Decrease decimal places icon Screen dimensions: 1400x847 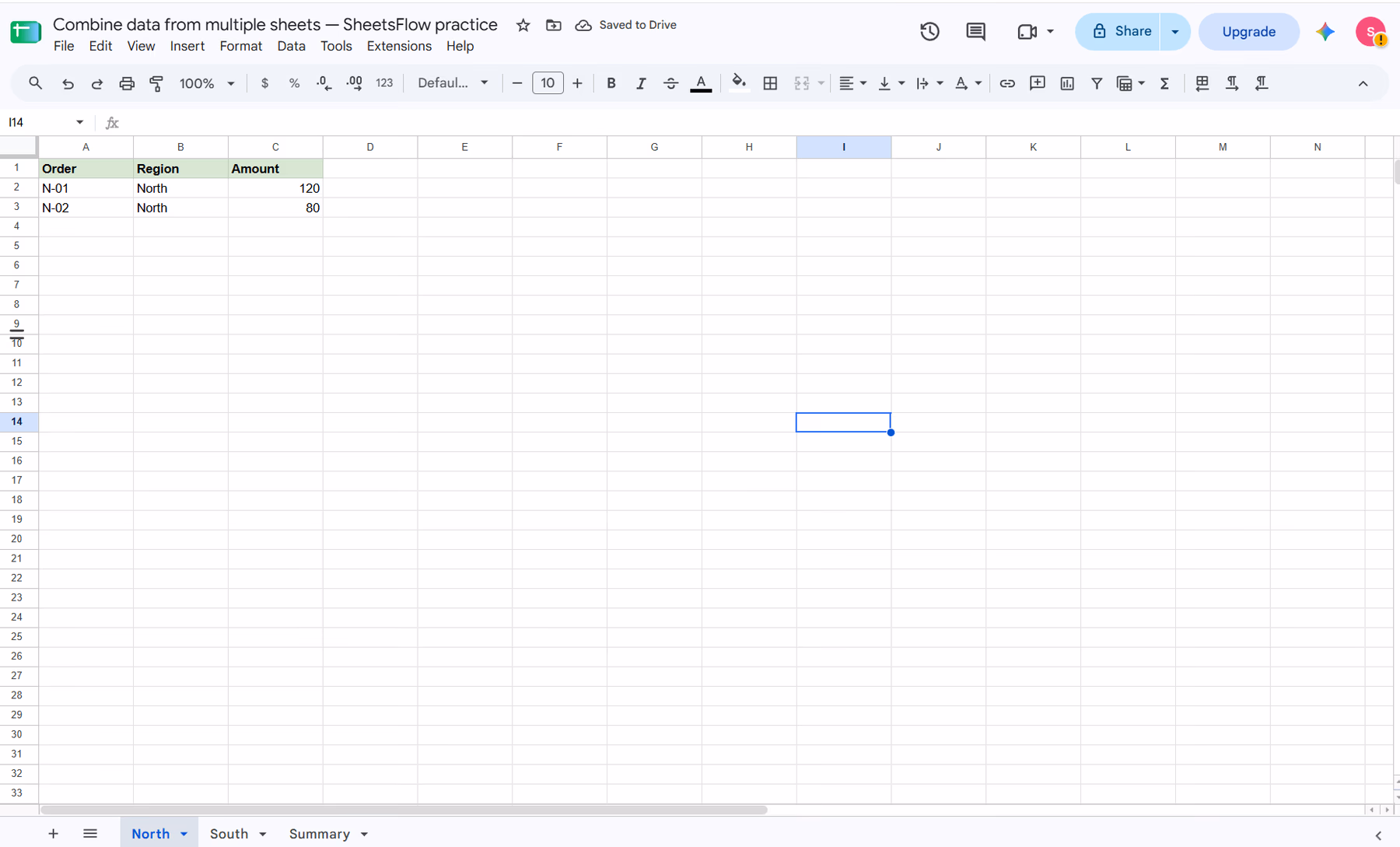324,83
